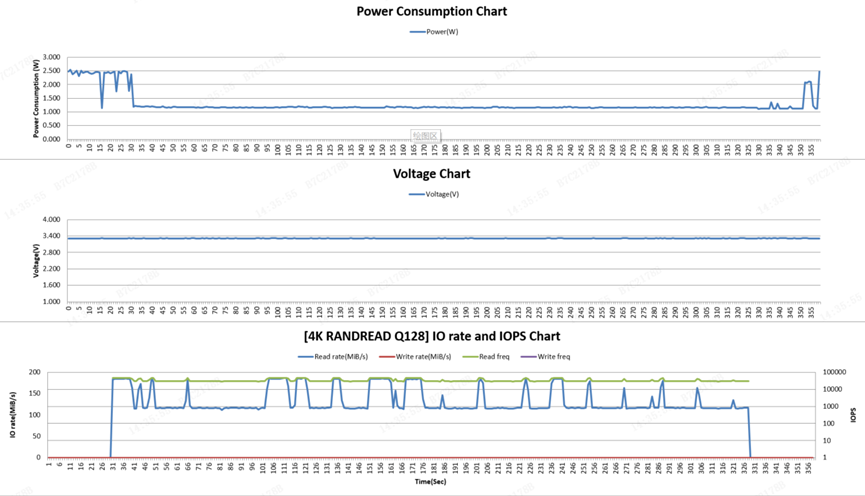This screenshot has height=496, width=865.
Task: Click the Write freq legend entry
Action: (546, 357)
